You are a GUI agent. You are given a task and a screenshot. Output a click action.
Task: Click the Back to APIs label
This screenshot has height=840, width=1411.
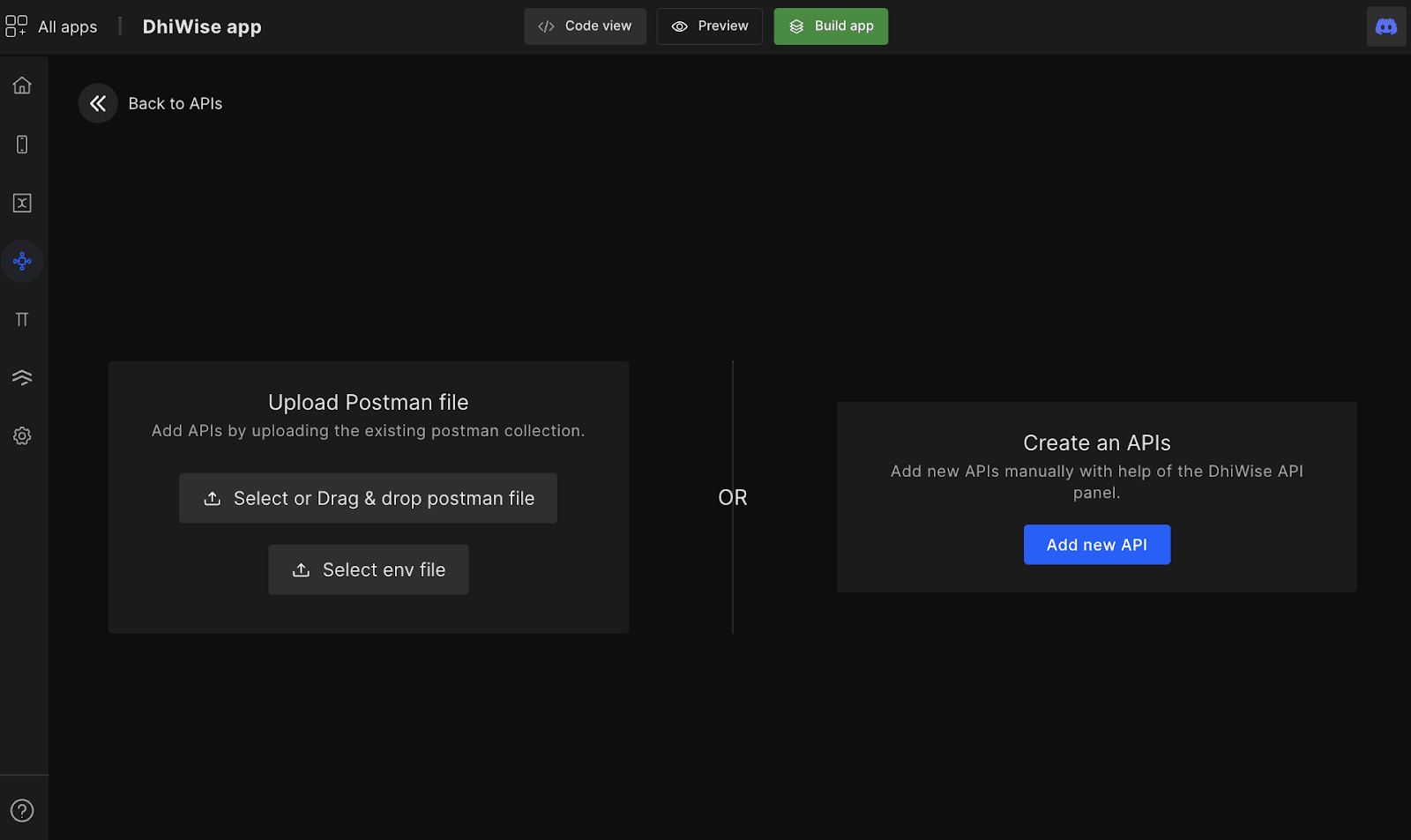175,103
